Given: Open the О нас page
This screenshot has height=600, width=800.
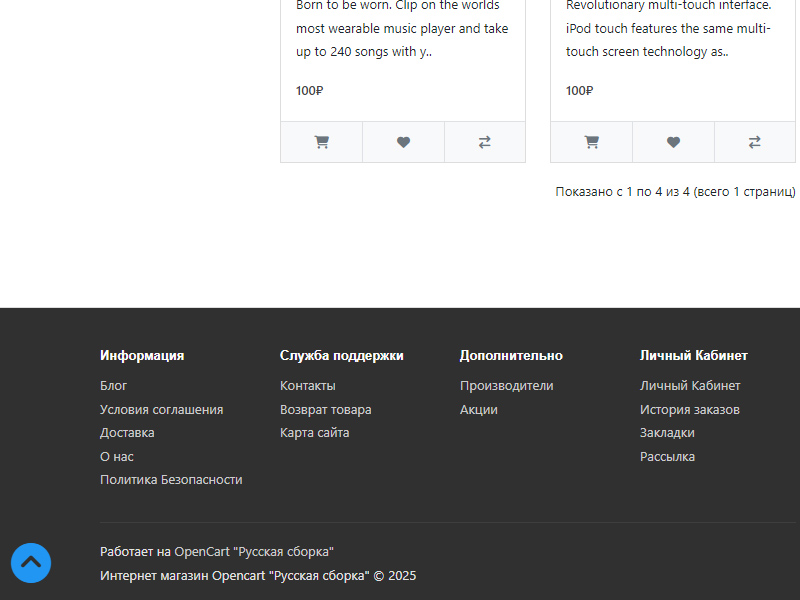Looking at the screenshot, I should pos(116,457).
